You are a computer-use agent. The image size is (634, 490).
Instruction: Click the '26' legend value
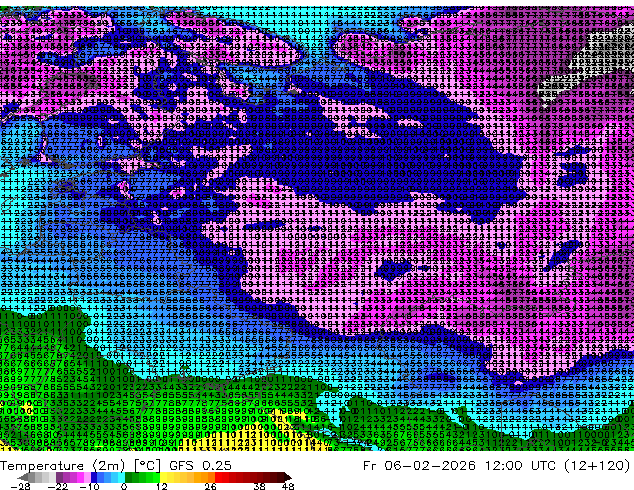[210, 486]
